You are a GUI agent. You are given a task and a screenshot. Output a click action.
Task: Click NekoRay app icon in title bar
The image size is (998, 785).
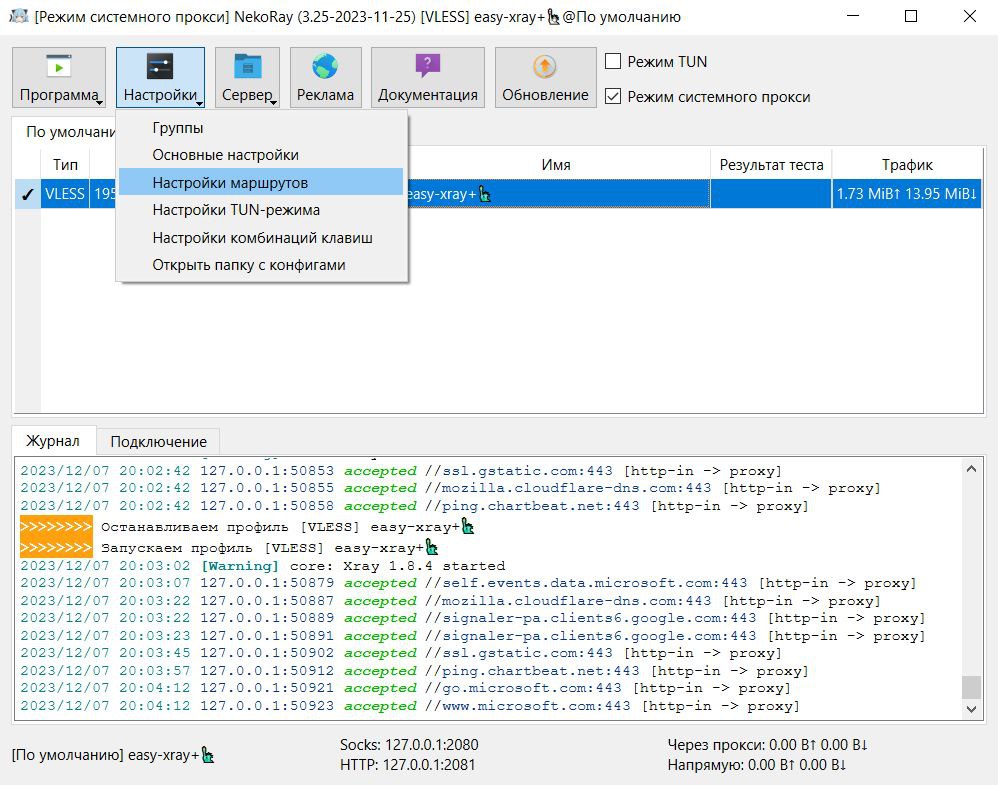pyautogui.click(x=17, y=17)
